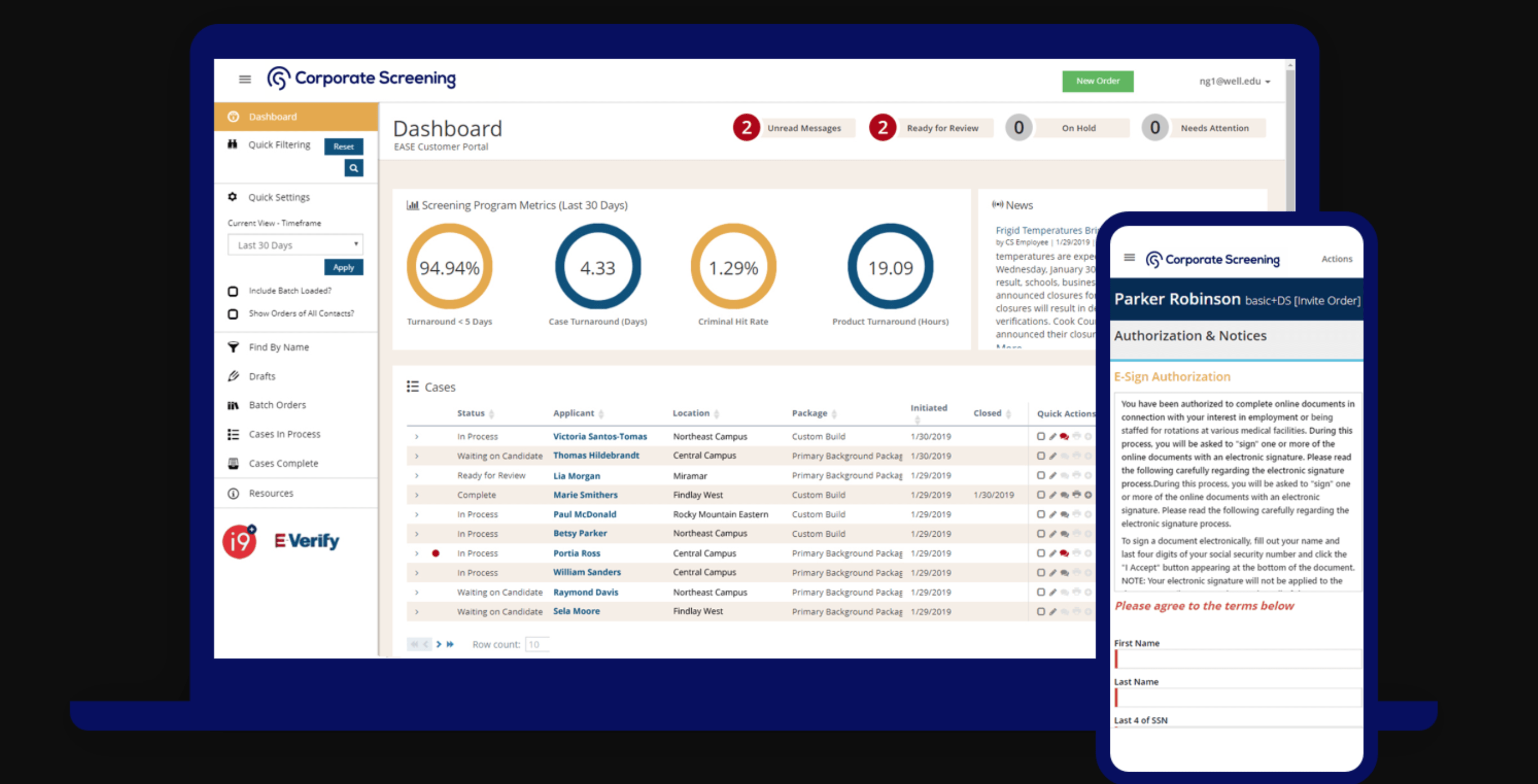Click the Reset button in Quick Filtering
This screenshot has width=1538, height=784.
(343, 146)
